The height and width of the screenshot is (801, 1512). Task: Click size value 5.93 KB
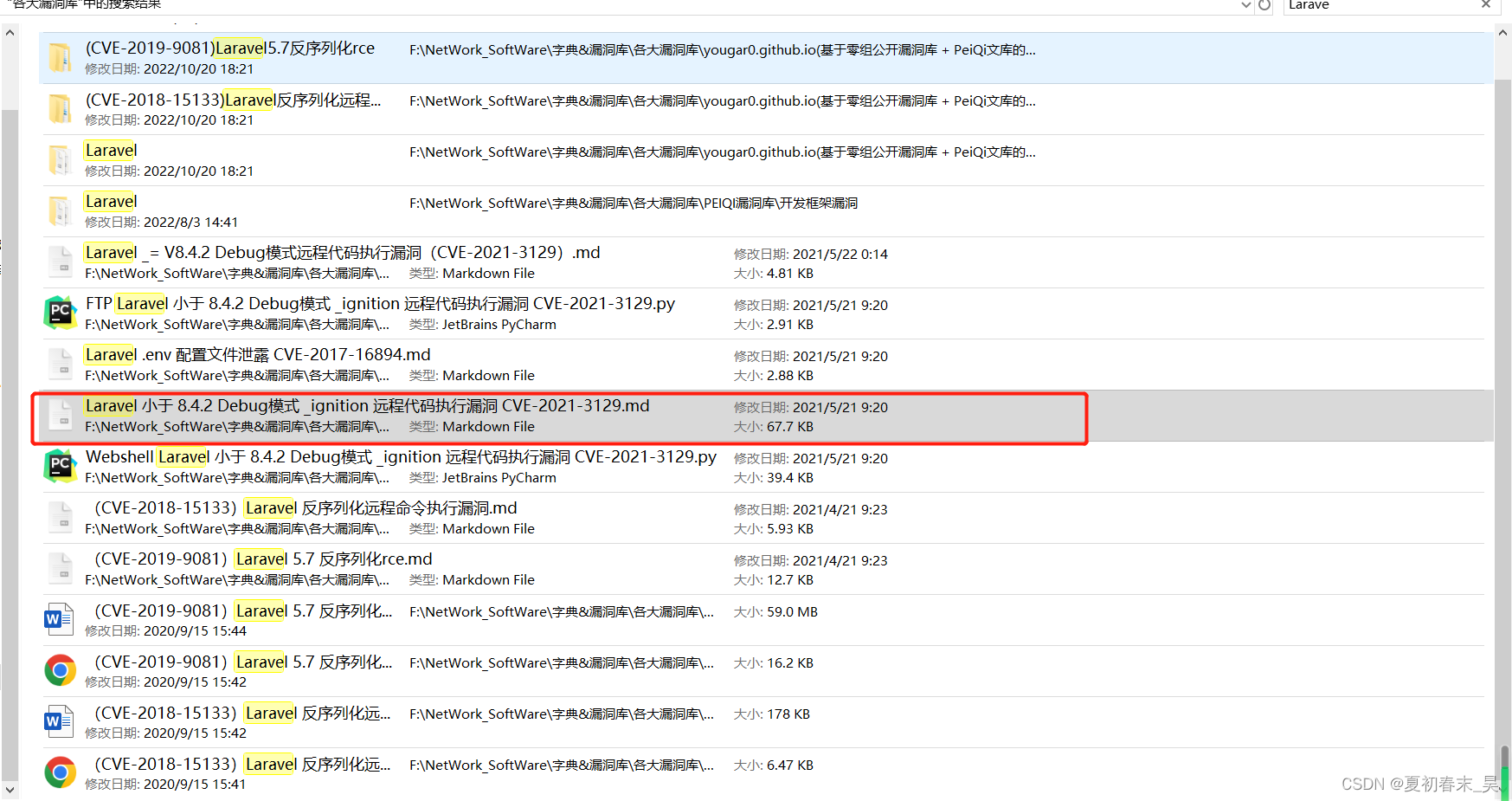pyautogui.click(x=790, y=529)
